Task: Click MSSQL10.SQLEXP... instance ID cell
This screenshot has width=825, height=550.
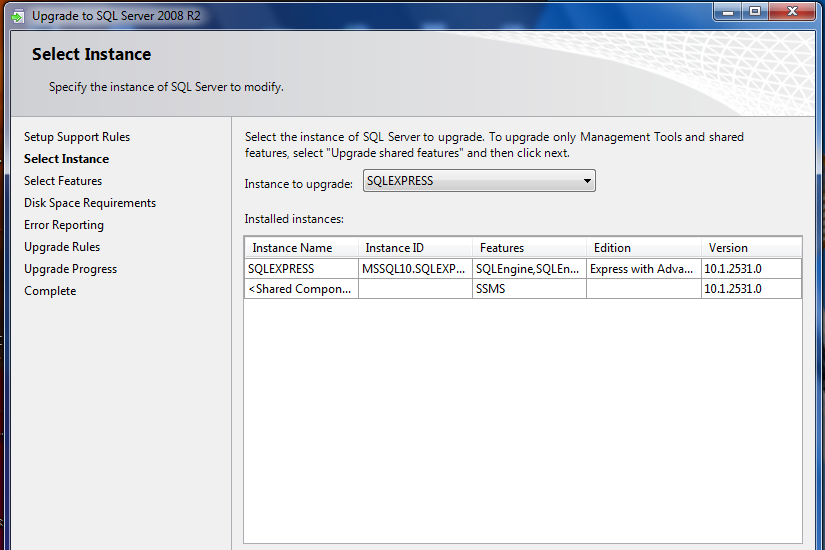Action: click(415, 269)
